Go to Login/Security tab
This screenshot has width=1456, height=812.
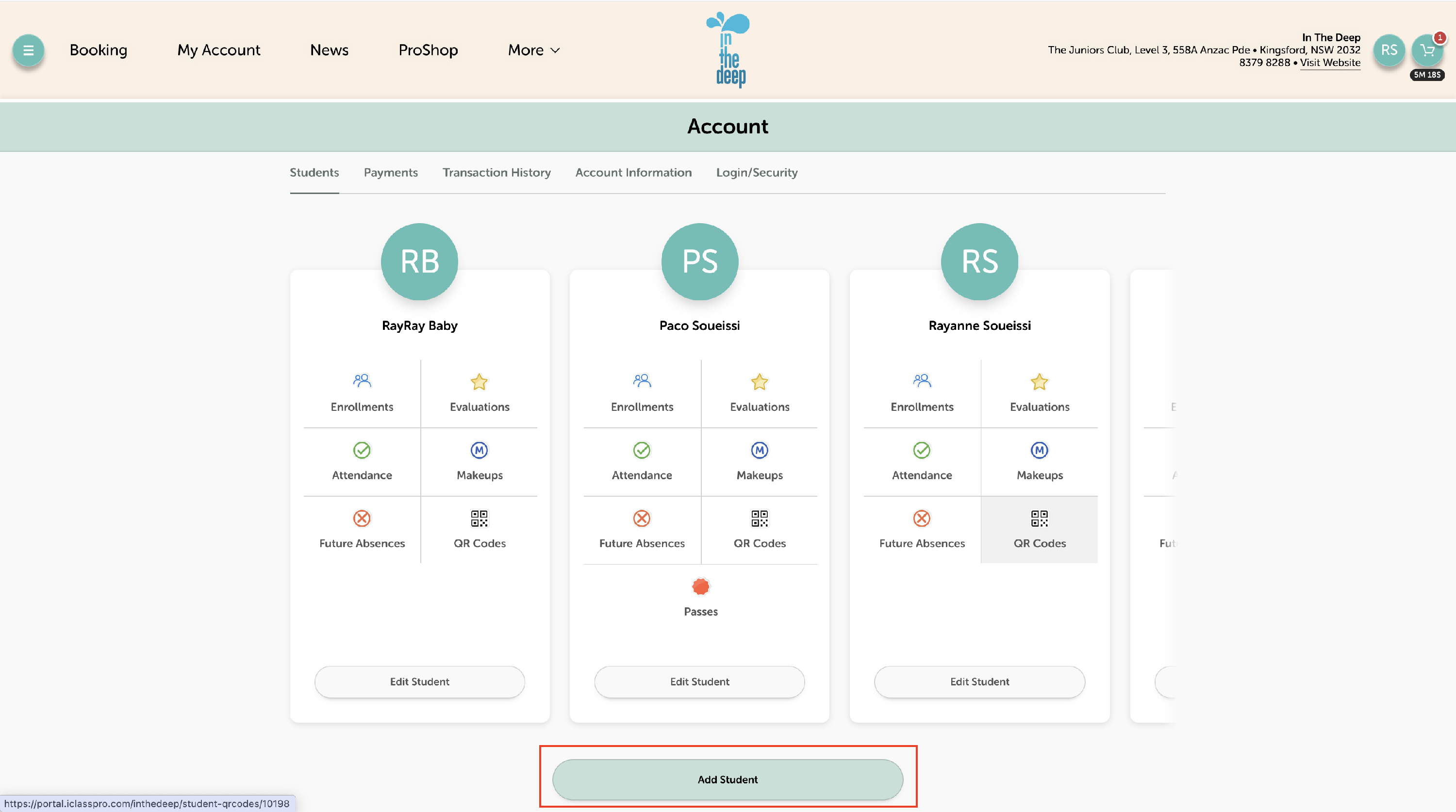756,172
